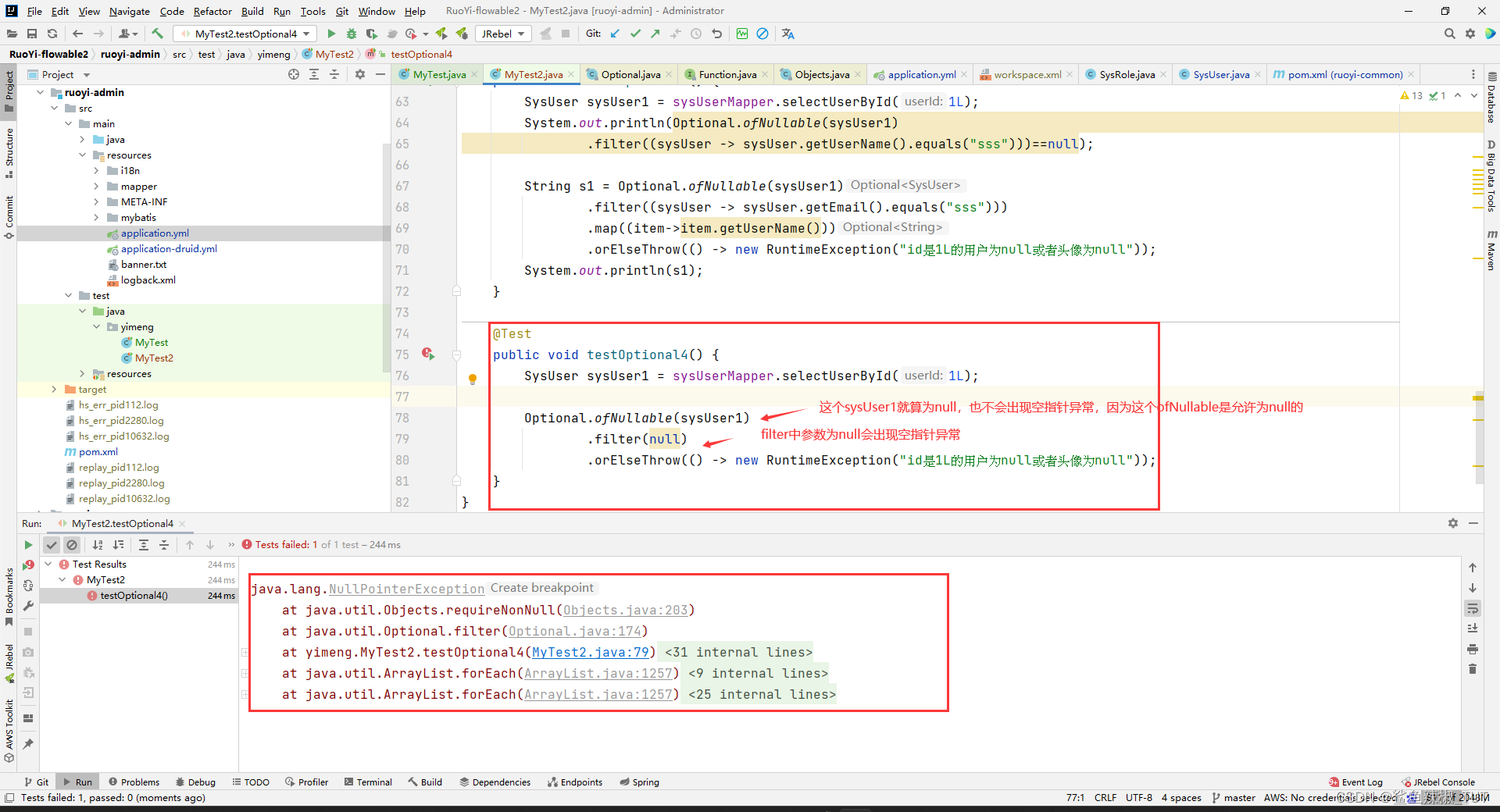
Task: Click the Objects.java:203 stack trace link
Action: pos(625,610)
